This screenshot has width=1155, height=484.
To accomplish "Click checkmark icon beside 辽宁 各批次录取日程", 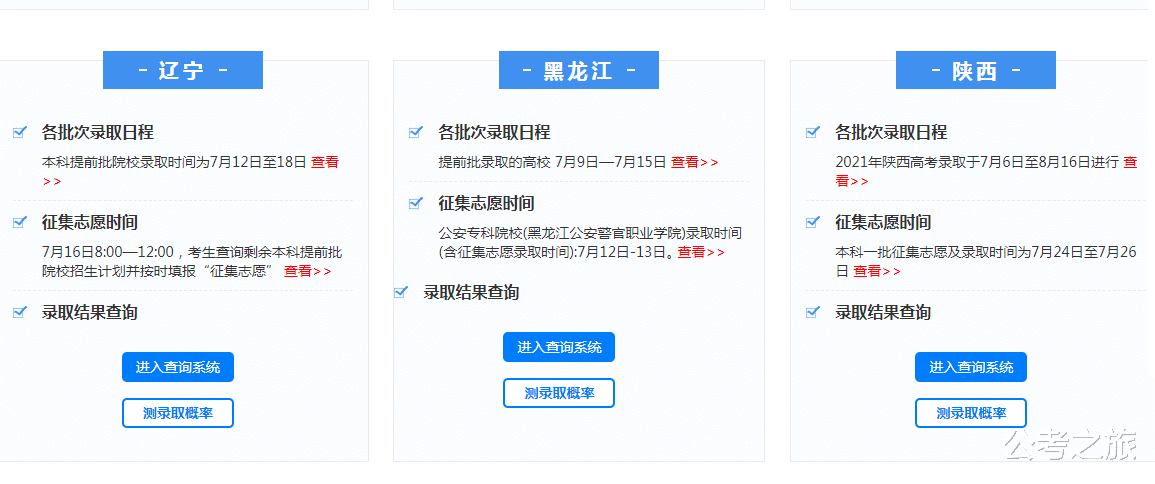I will pos(20,133).
